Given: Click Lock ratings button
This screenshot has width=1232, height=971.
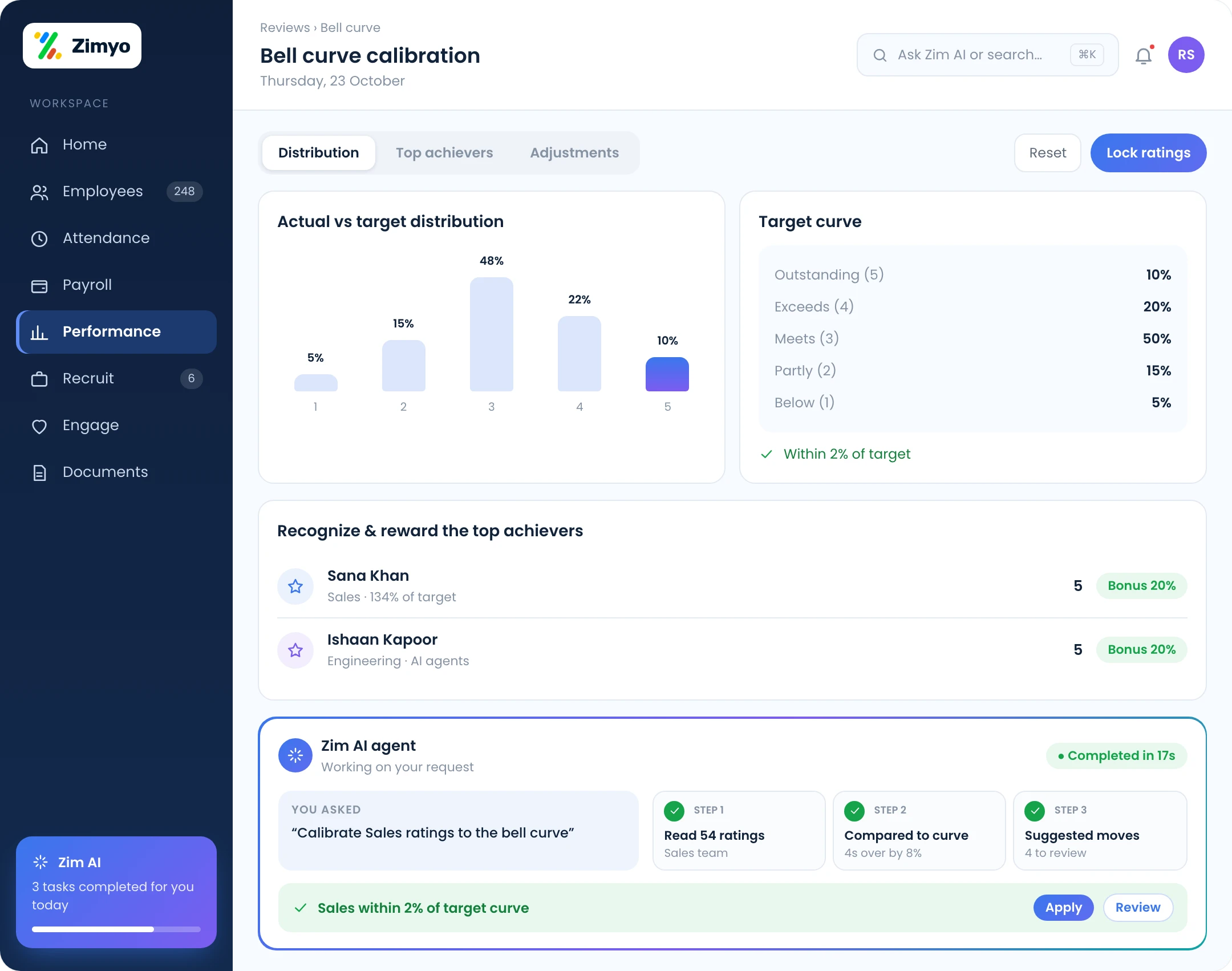Looking at the screenshot, I should coord(1149,153).
